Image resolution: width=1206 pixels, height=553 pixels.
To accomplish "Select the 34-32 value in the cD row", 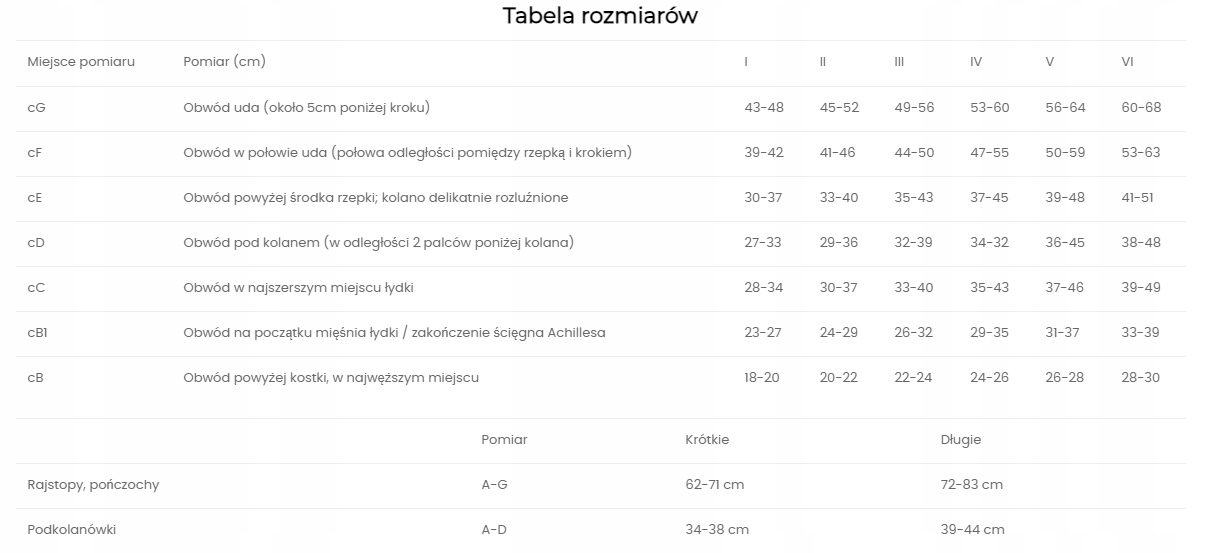I will (990, 243).
